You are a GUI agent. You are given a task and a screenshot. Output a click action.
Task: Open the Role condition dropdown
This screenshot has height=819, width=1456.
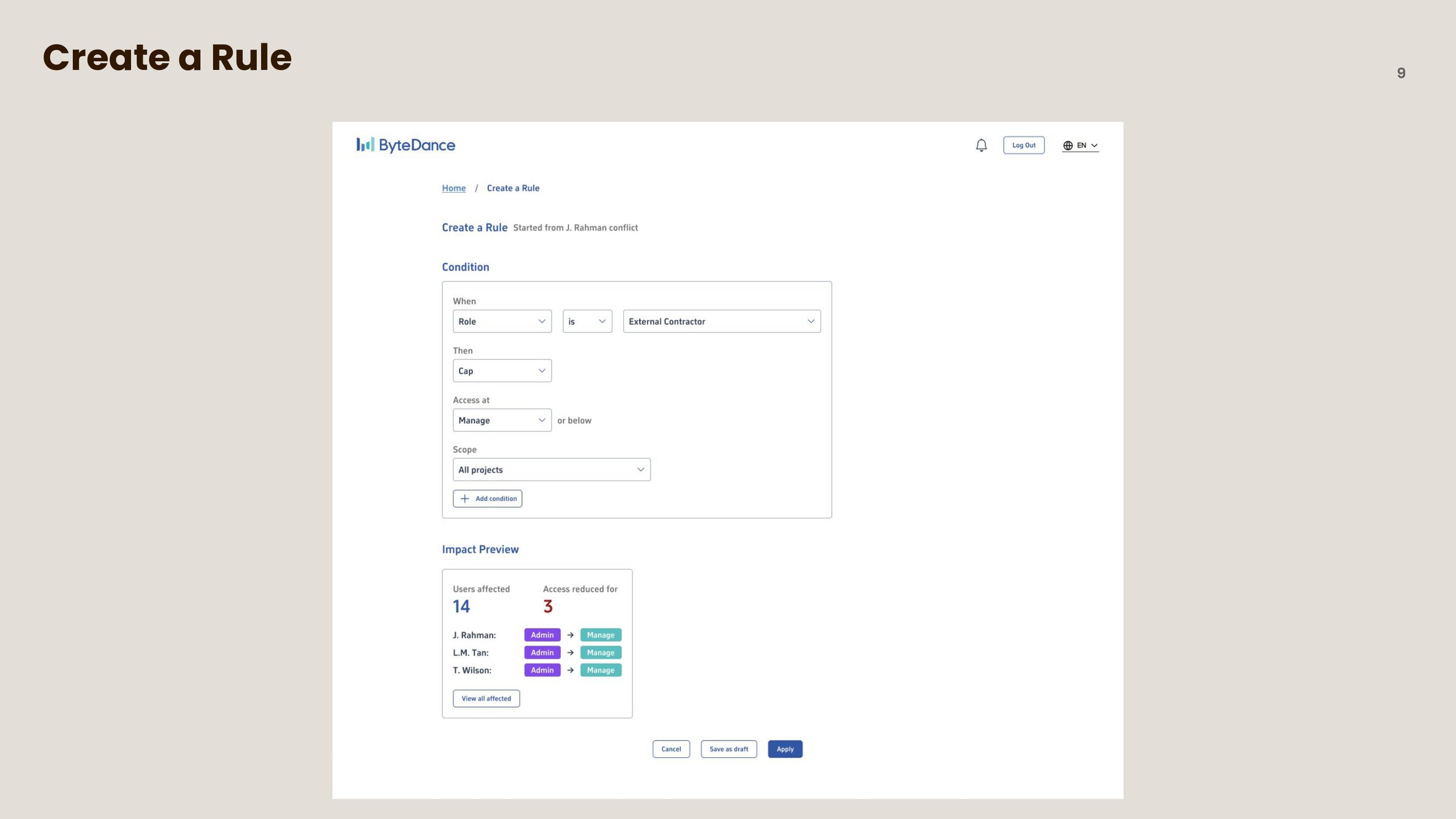(x=502, y=321)
